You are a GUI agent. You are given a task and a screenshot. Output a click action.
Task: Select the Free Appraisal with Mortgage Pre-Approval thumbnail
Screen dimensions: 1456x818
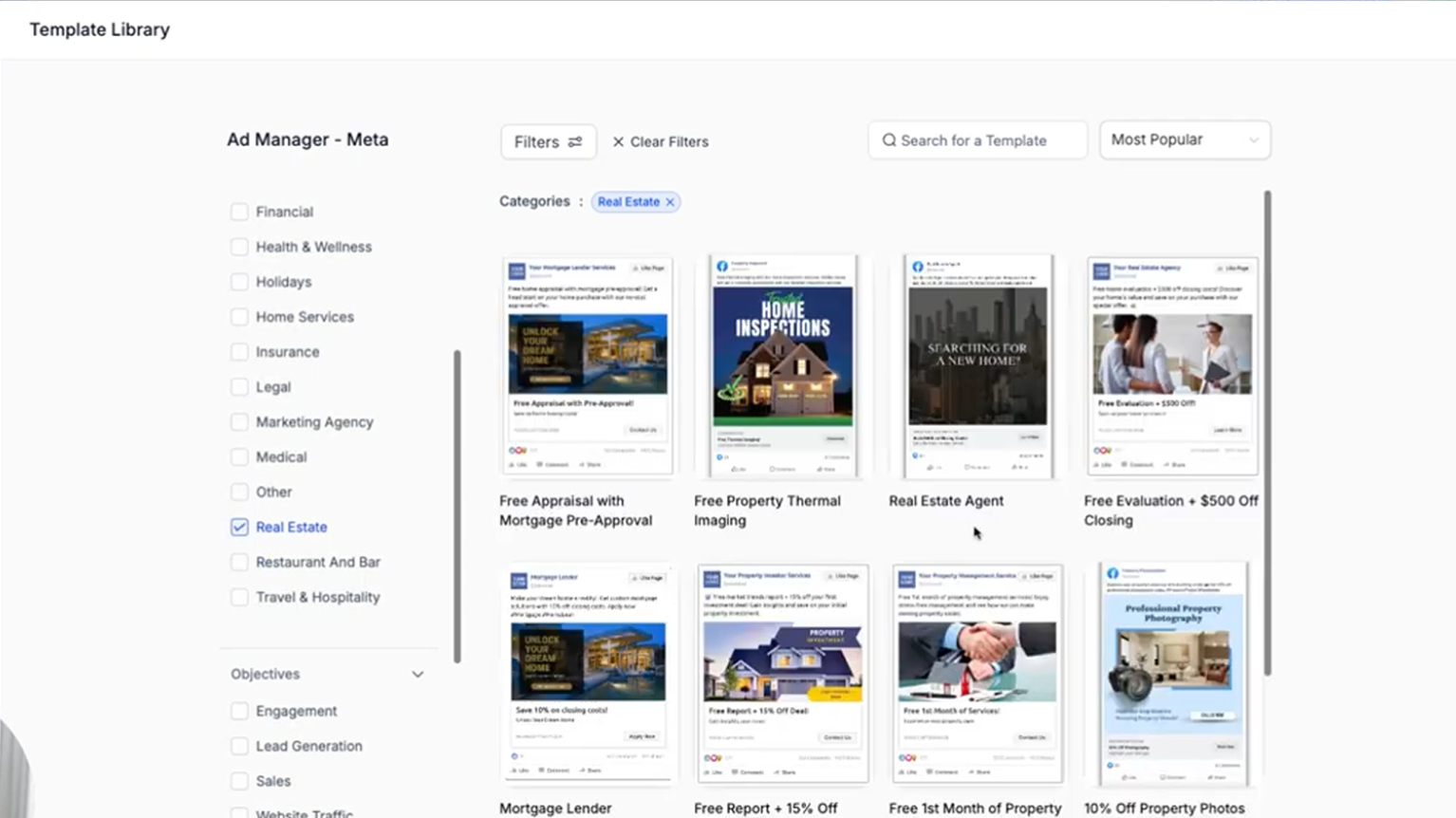588,365
